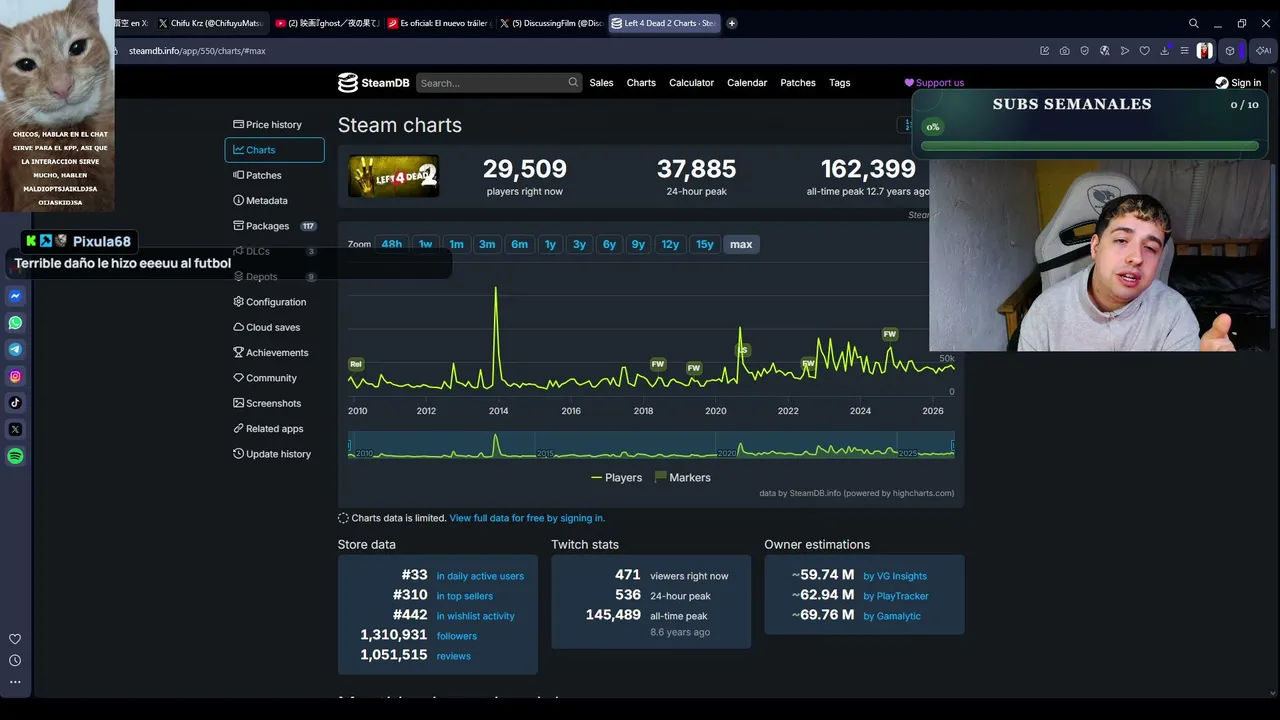This screenshot has height=720, width=1280.
Task: Click the edit/compose icon in address bar
Action: (x=1045, y=51)
